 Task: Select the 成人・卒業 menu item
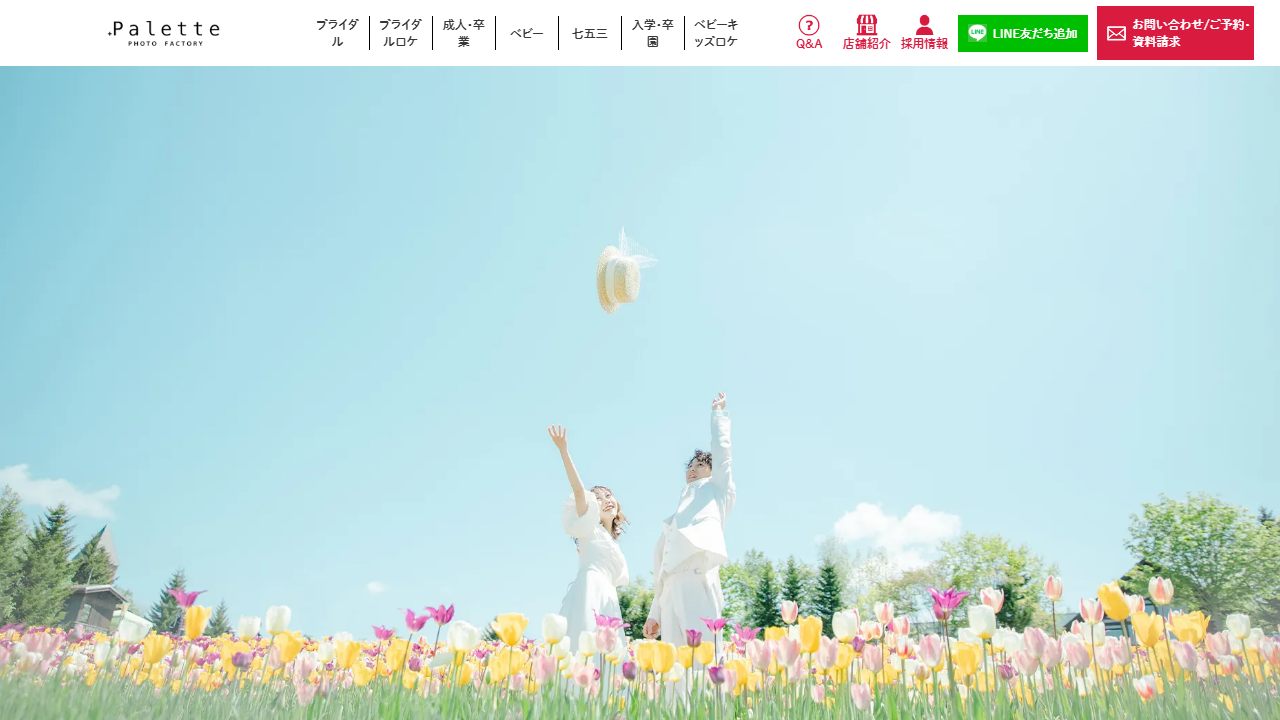[x=464, y=33]
